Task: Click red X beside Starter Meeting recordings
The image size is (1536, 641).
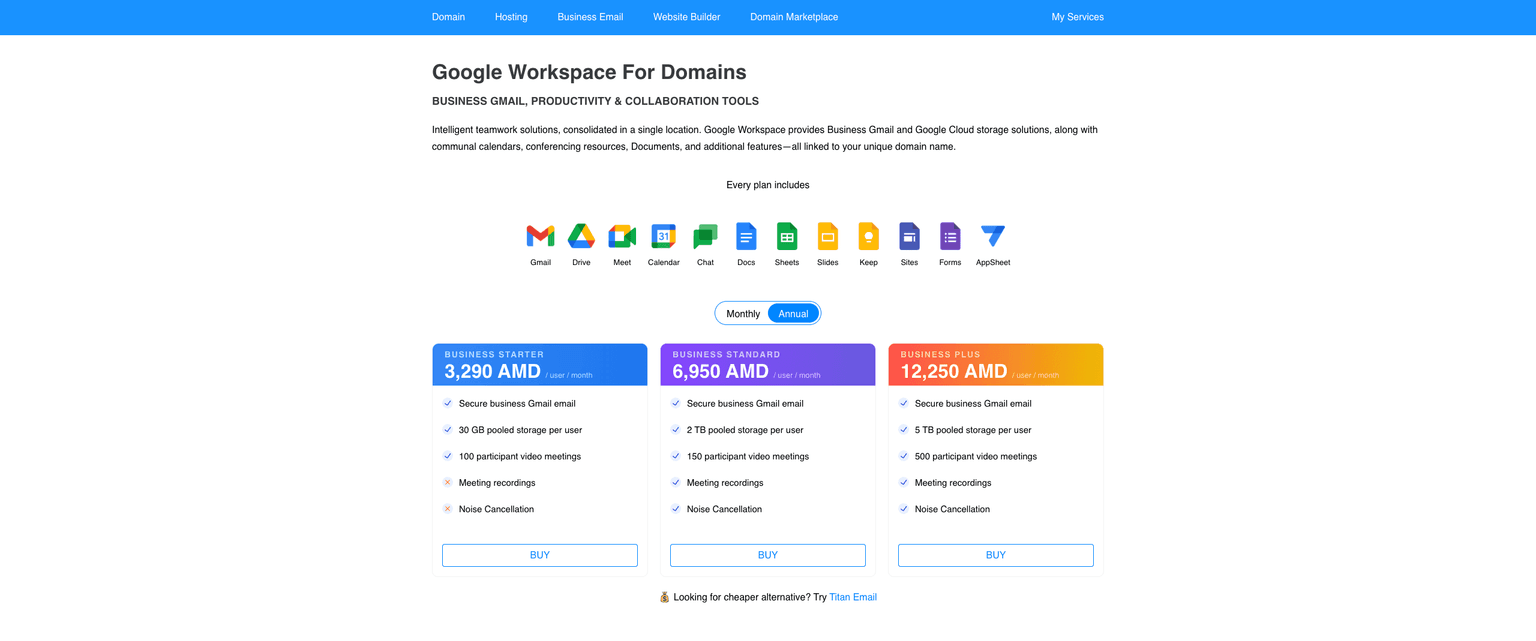Action: 447,482
